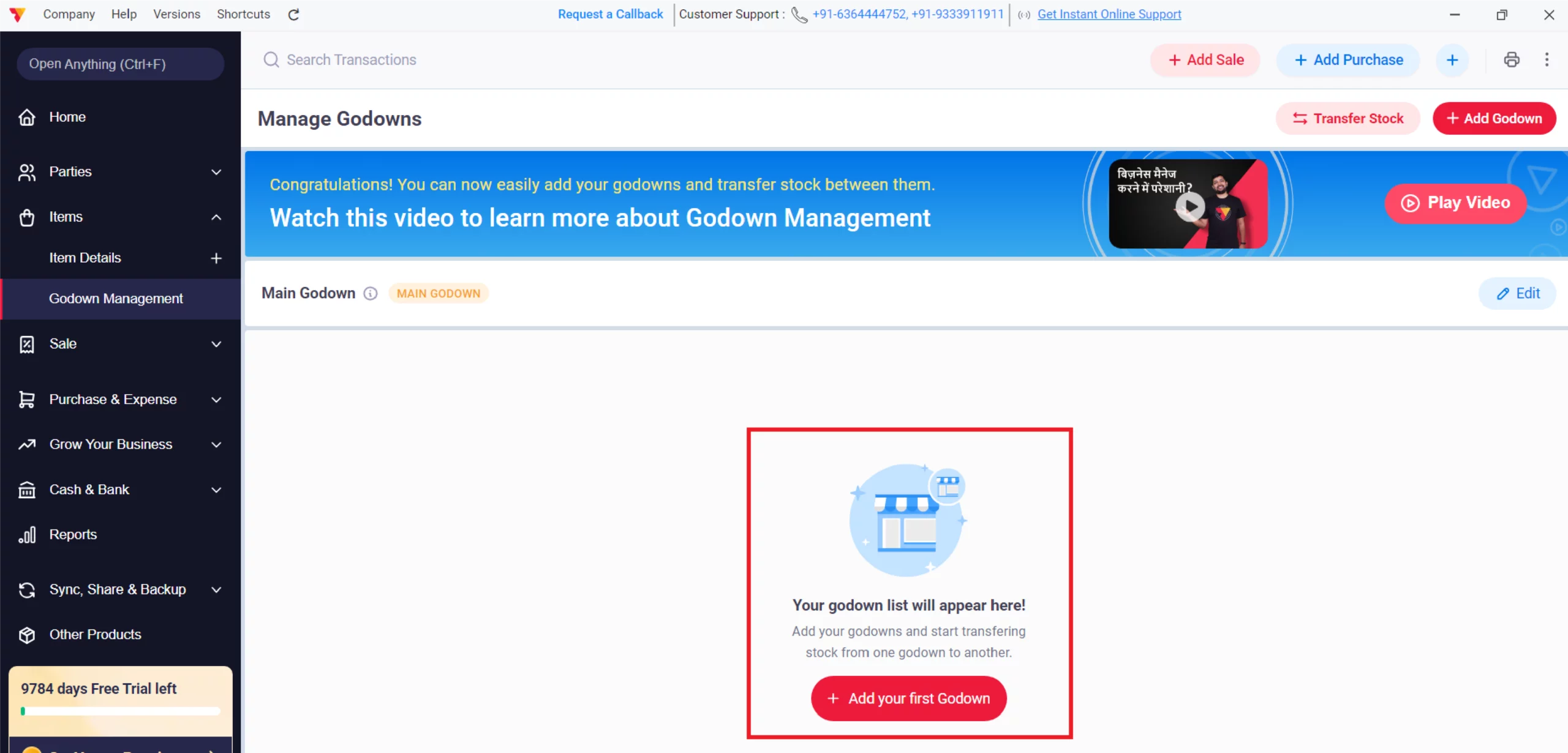Play the Godown Management video thumbnail
This screenshot has height=753, width=1568.
click(x=1190, y=206)
